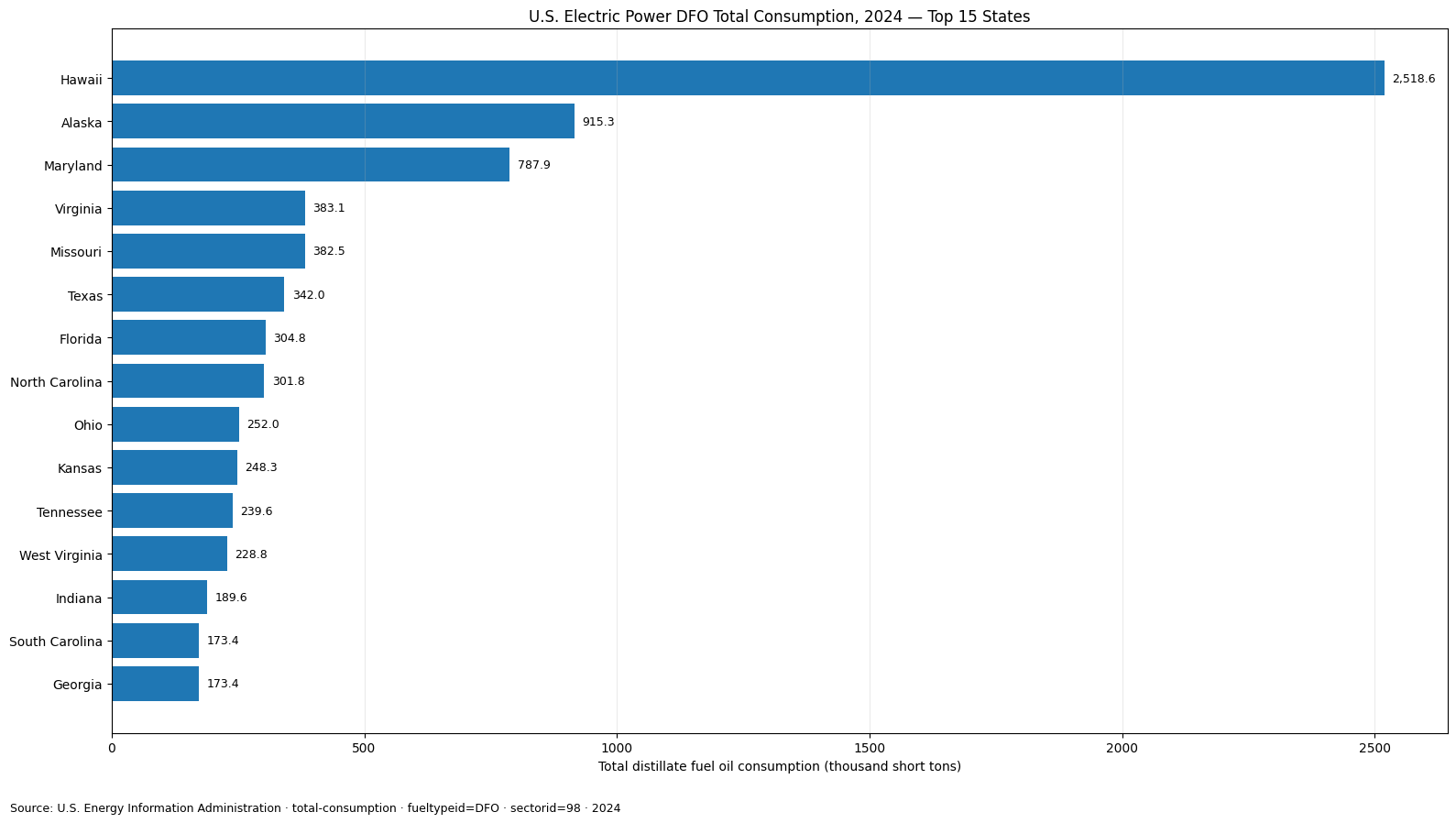The height and width of the screenshot is (823, 1456).
Task: Click the value label '252.0'
Action: click(x=263, y=424)
